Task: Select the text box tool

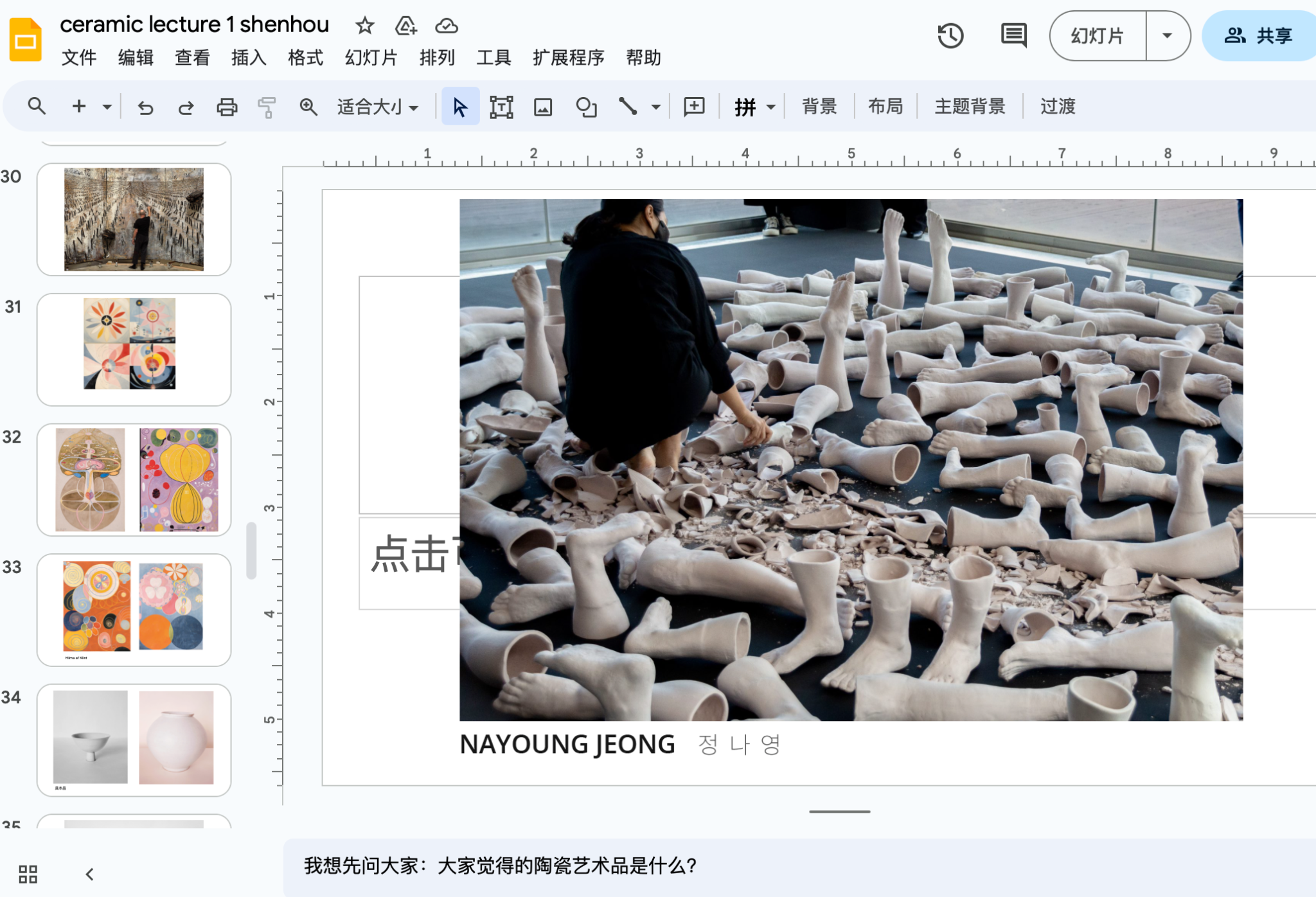Action: (x=501, y=107)
